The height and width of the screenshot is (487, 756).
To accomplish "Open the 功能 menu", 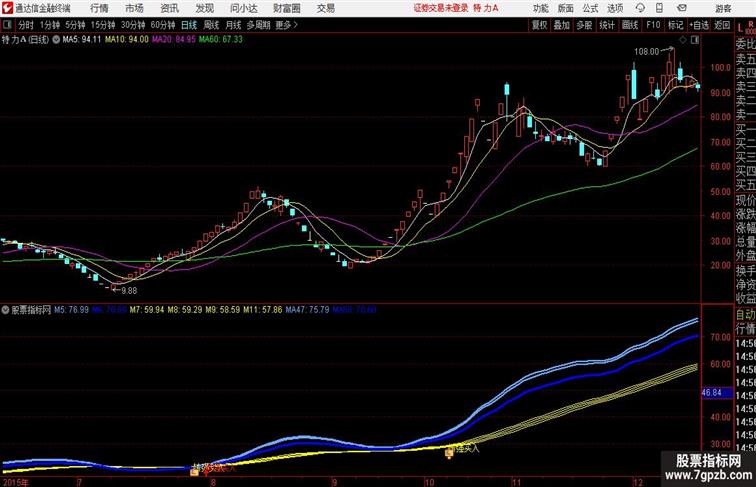I will tap(540, 9).
